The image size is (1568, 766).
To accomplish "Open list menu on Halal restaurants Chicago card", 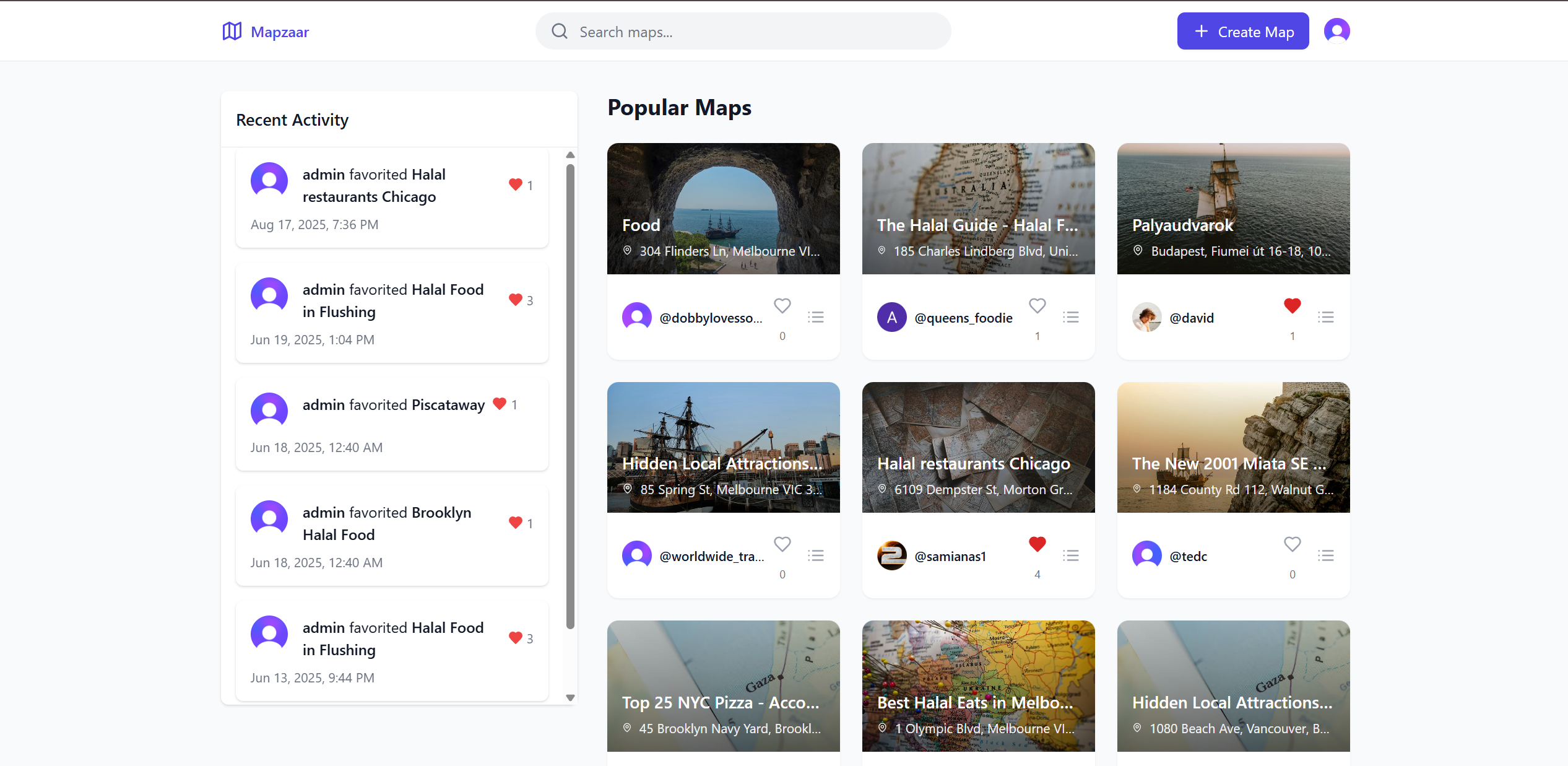I will pyautogui.click(x=1071, y=555).
